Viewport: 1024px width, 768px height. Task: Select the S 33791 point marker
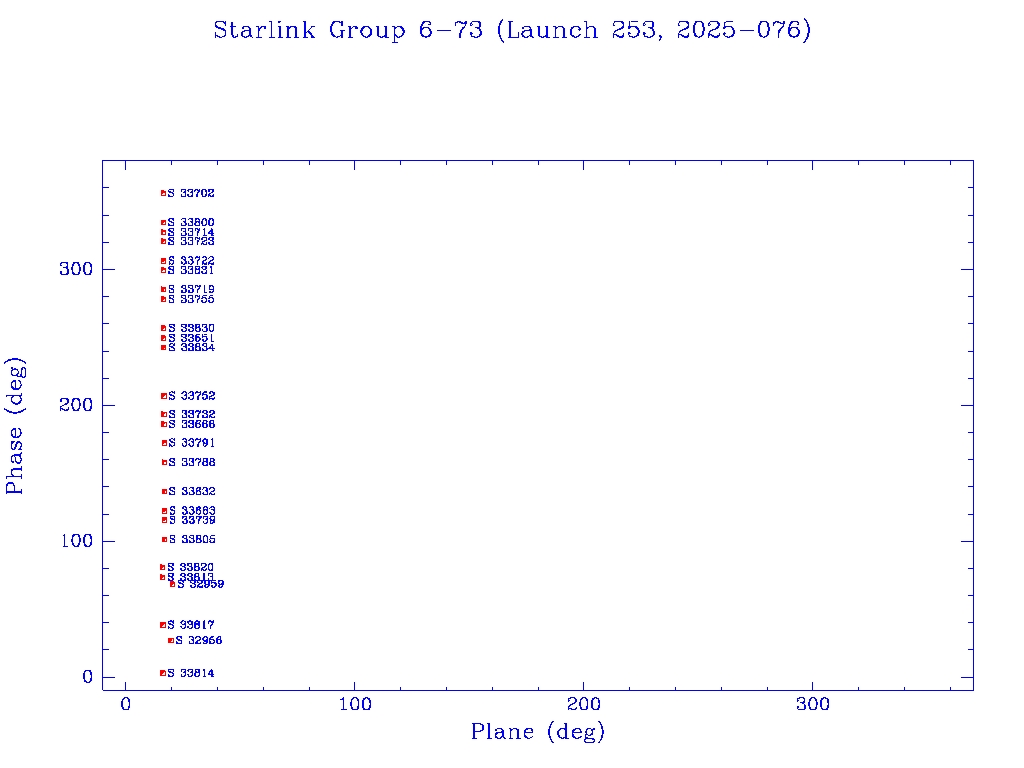pos(164,443)
